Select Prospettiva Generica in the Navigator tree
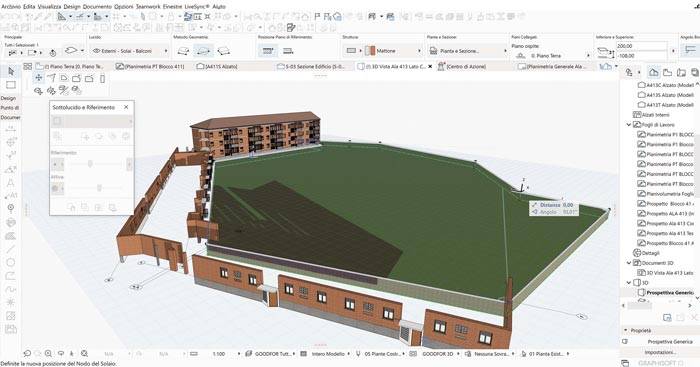The width and height of the screenshot is (700, 367). [670, 293]
